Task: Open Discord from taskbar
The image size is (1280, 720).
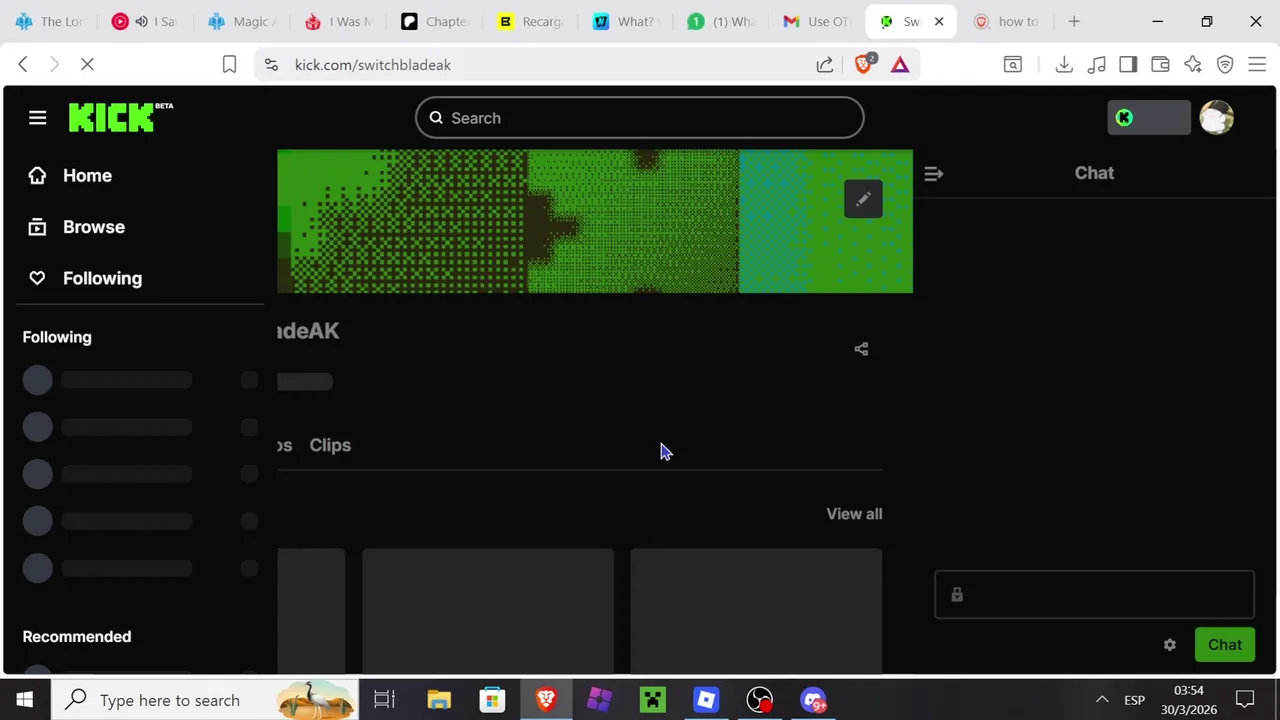Action: [813, 700]
